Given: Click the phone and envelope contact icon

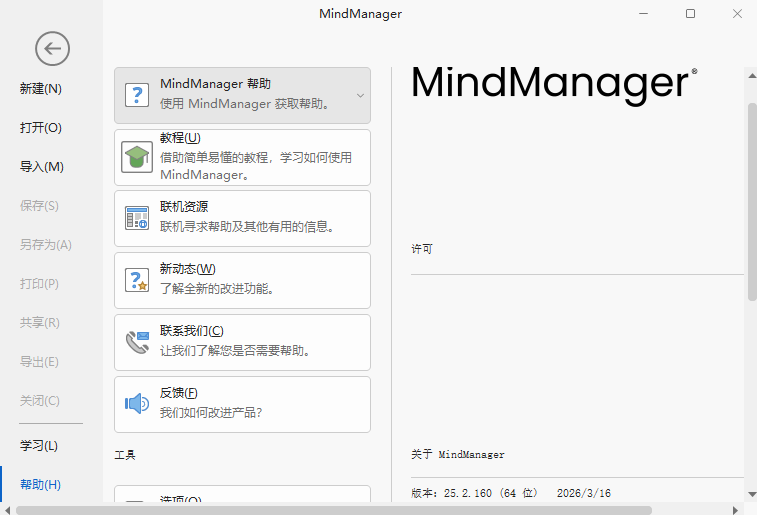Looking at the screenshot, I should (137, 342).
